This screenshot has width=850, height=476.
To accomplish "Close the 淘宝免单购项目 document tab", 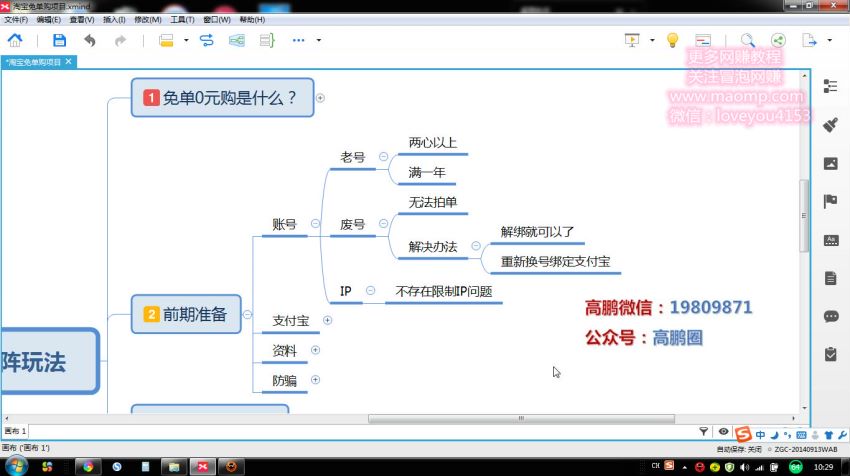I will [x=68, y=62].
